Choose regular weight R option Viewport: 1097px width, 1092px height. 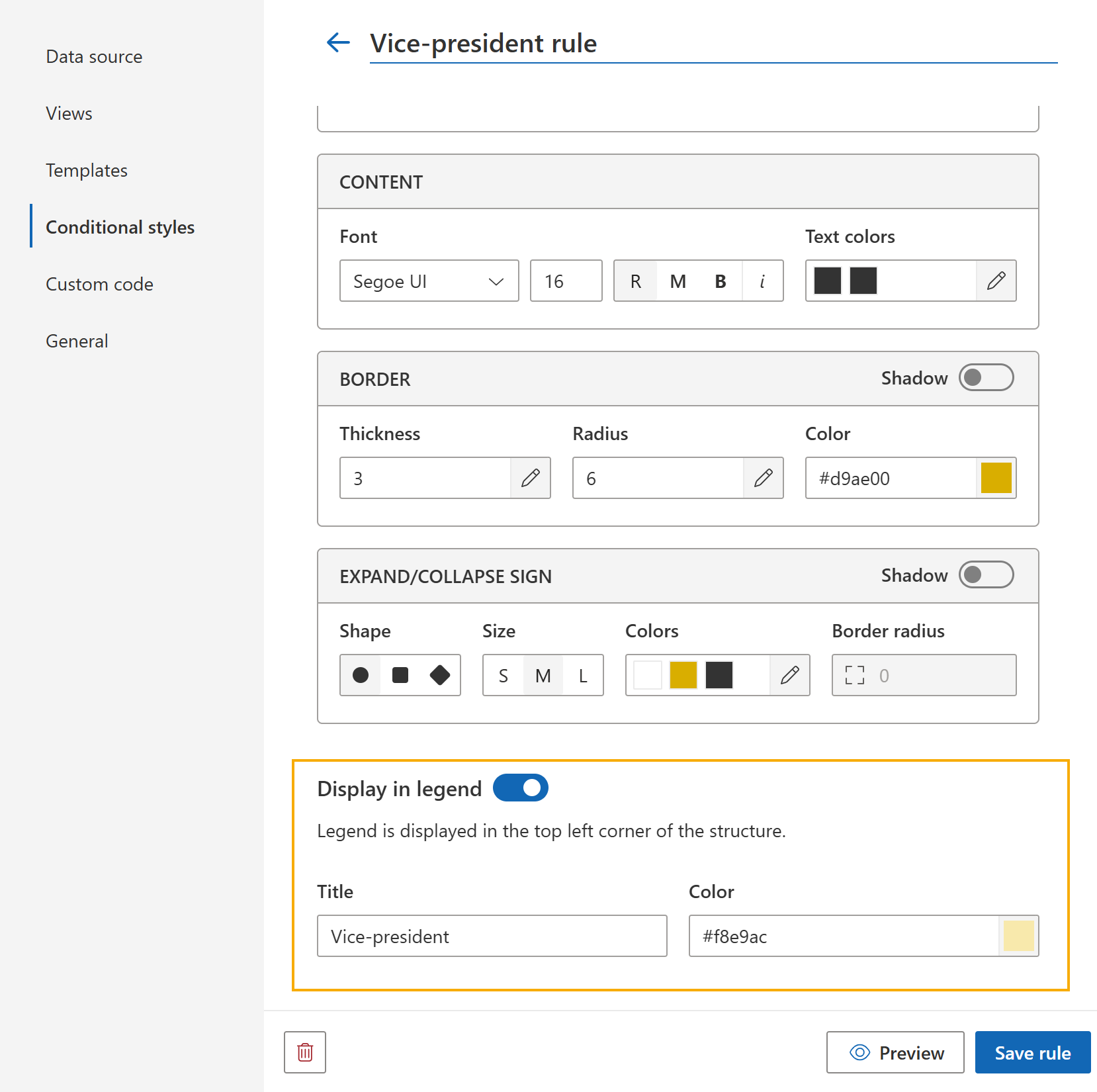pyautogui.click(x=635, y=281)
